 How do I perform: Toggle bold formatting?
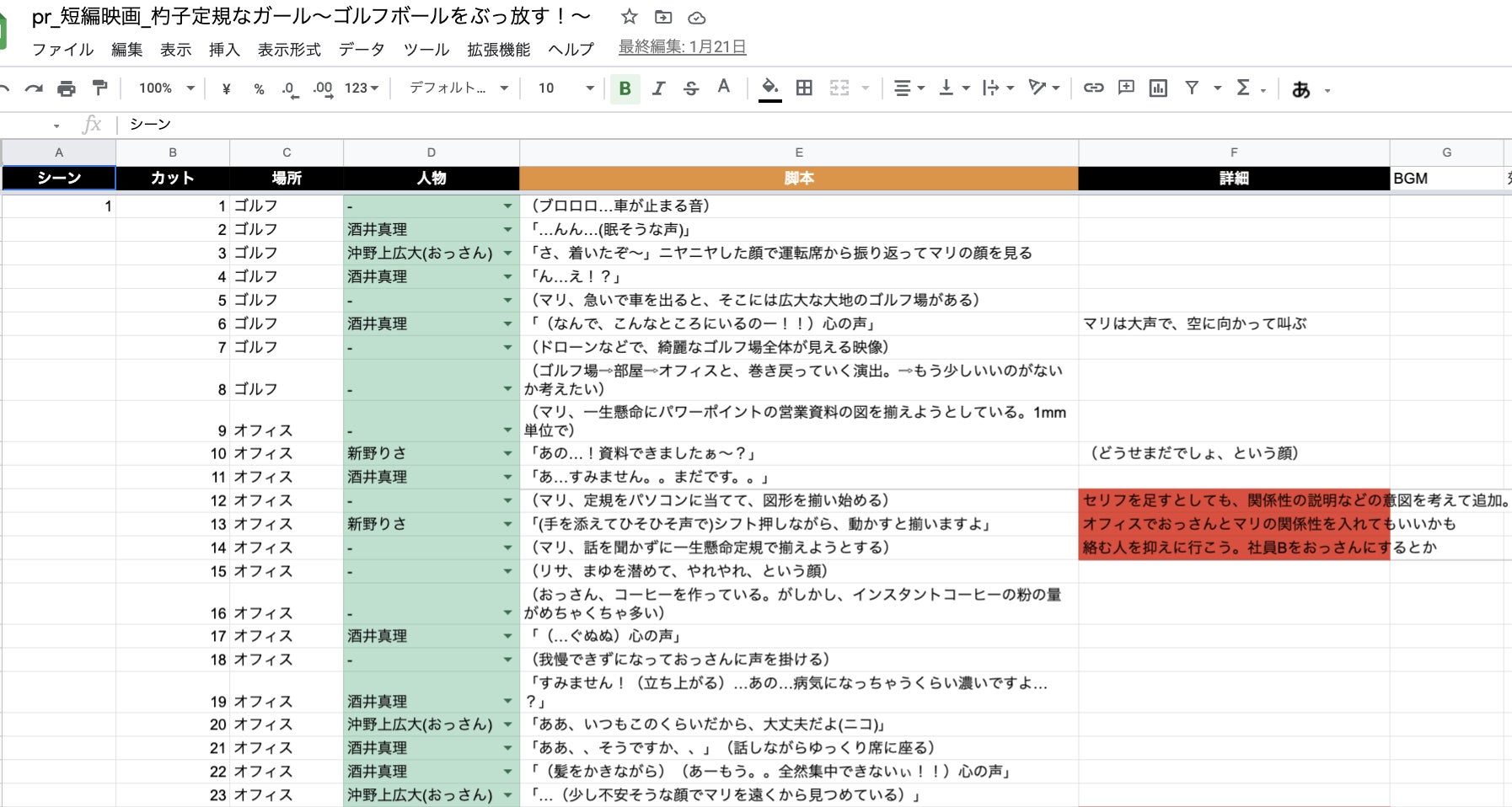[x=625, y=88]
